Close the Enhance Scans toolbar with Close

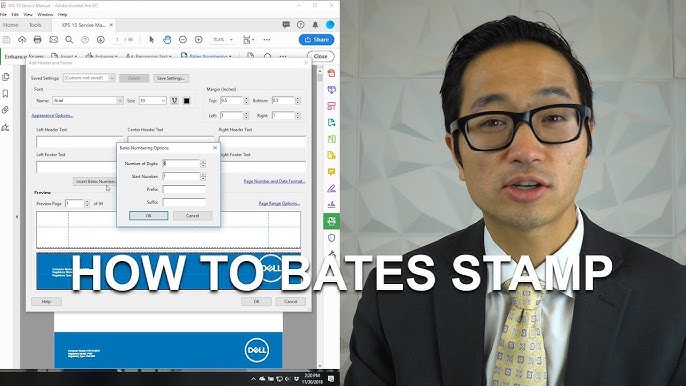point(320,56)
